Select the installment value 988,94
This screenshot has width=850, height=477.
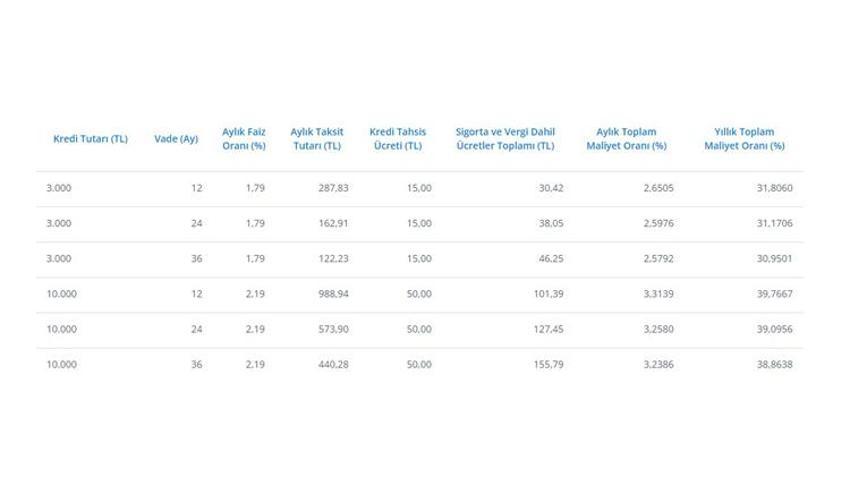333,294
